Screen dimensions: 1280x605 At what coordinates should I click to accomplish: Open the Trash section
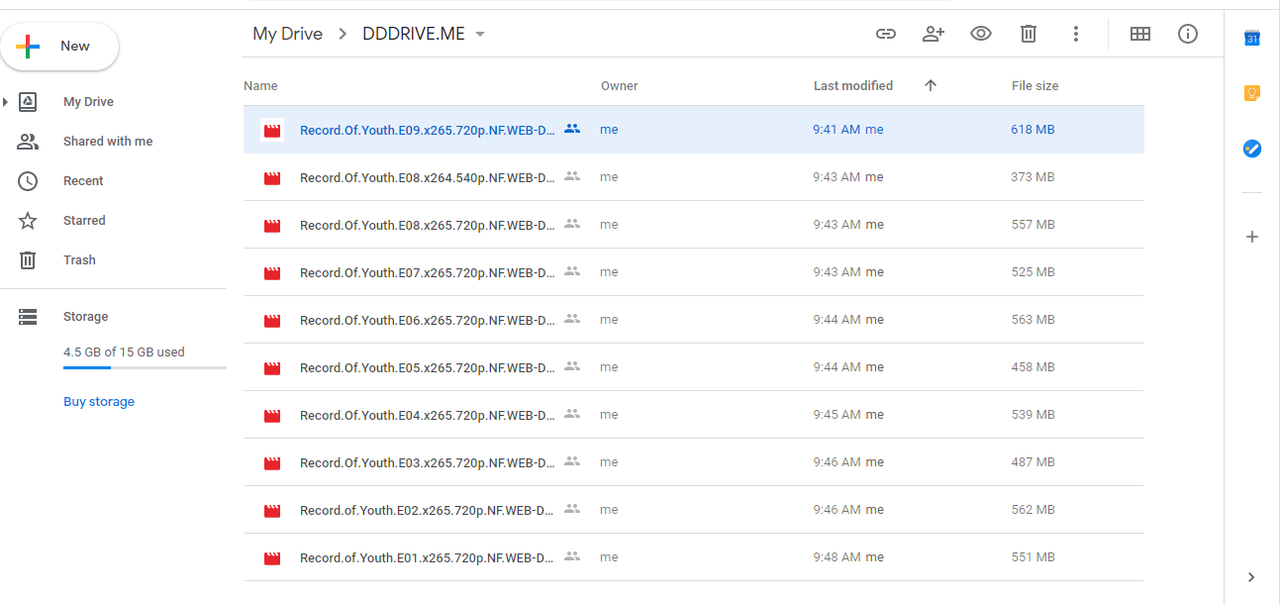79,260
